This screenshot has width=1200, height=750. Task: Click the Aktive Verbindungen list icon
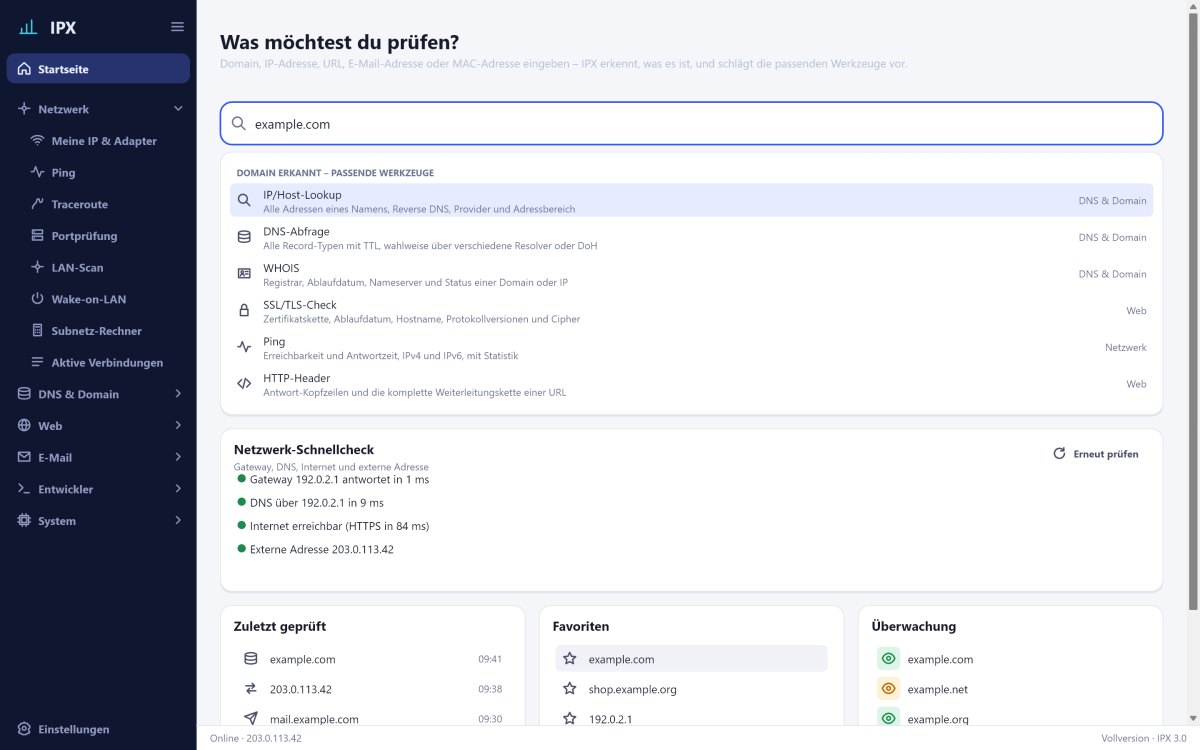tap(38, 362)
